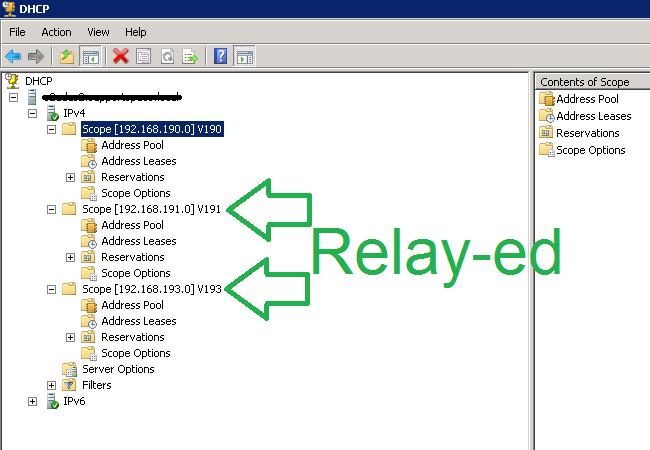Image resolution: width=650 pixels, height=450 pixels.
Task: Open Address Pool in contents pane
Action: point(587,99)
